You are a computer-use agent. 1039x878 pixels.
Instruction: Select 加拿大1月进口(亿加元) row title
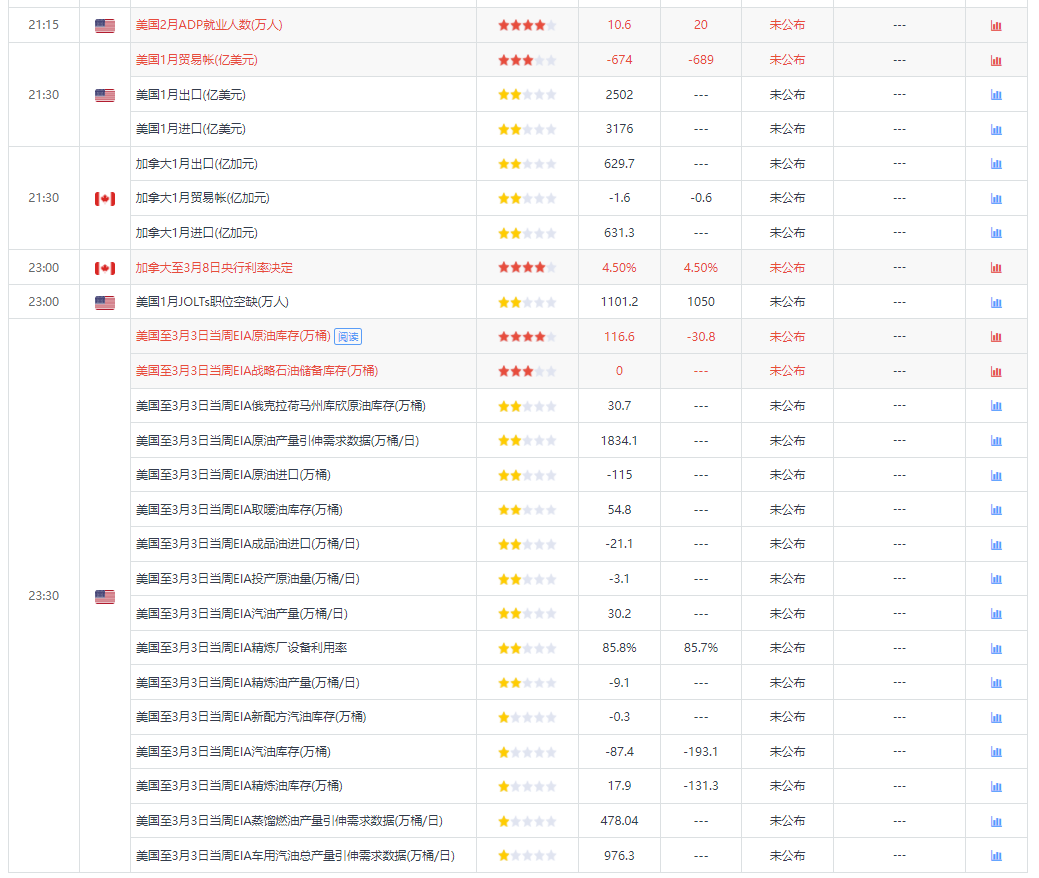tap(196, 233)
